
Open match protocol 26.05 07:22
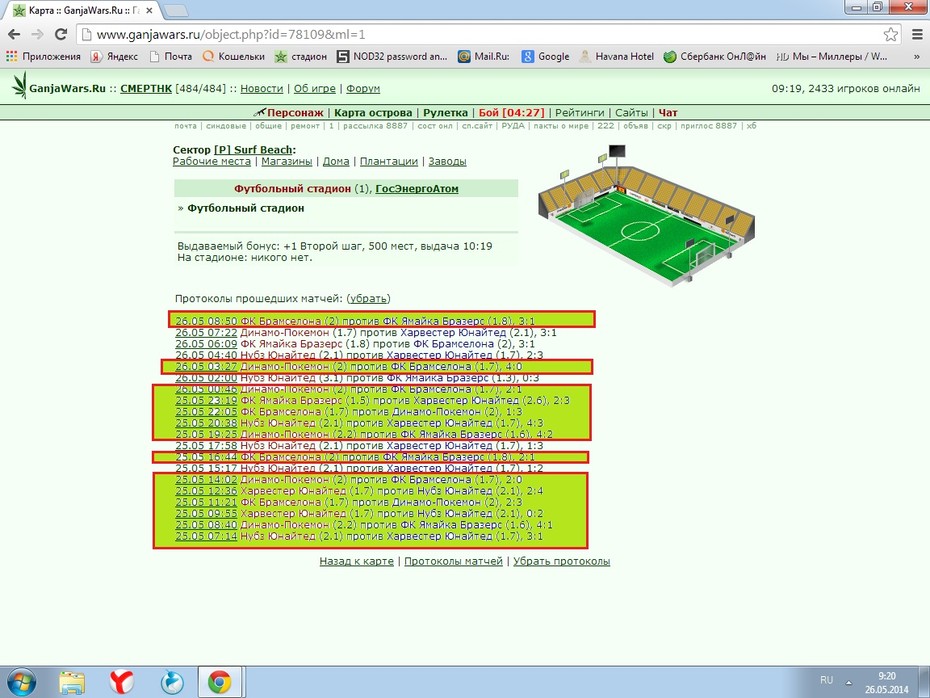click(x=206, y=333)
